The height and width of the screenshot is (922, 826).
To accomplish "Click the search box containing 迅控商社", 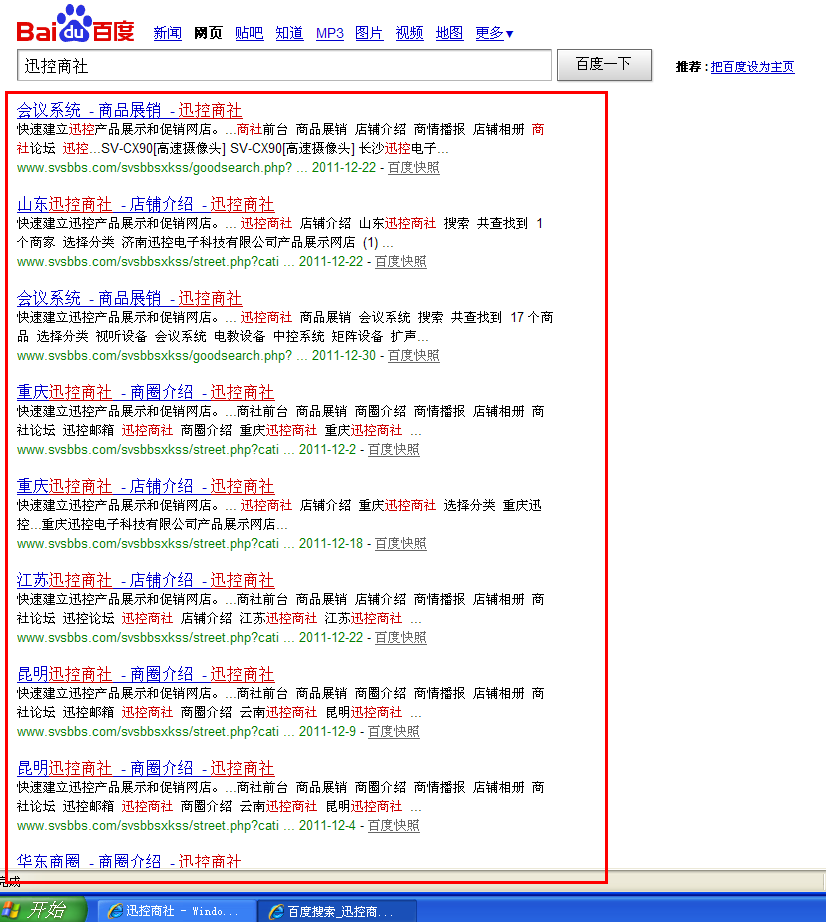I will (x=284, y=65).
